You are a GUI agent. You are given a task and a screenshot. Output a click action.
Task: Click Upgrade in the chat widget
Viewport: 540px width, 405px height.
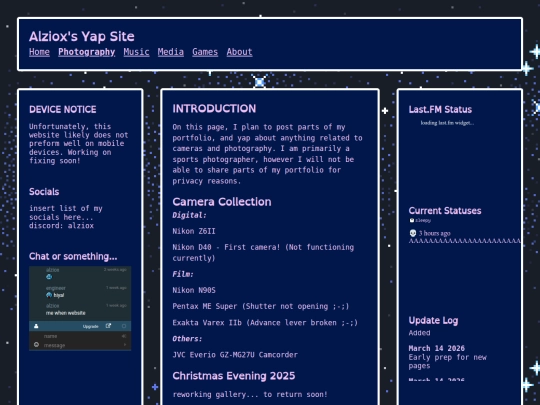coord(91,326)
